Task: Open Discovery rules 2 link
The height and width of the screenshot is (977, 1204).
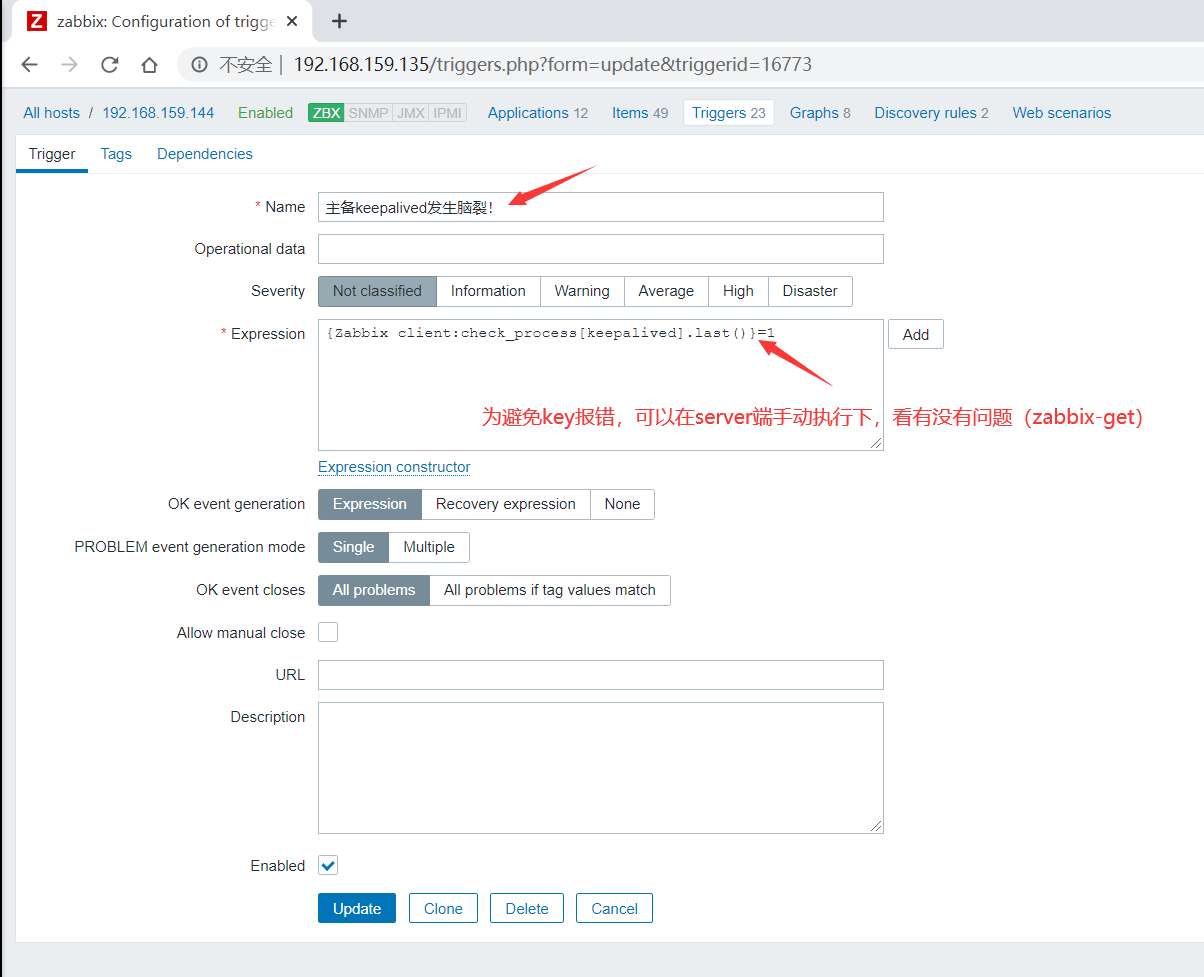Action: 931,113
